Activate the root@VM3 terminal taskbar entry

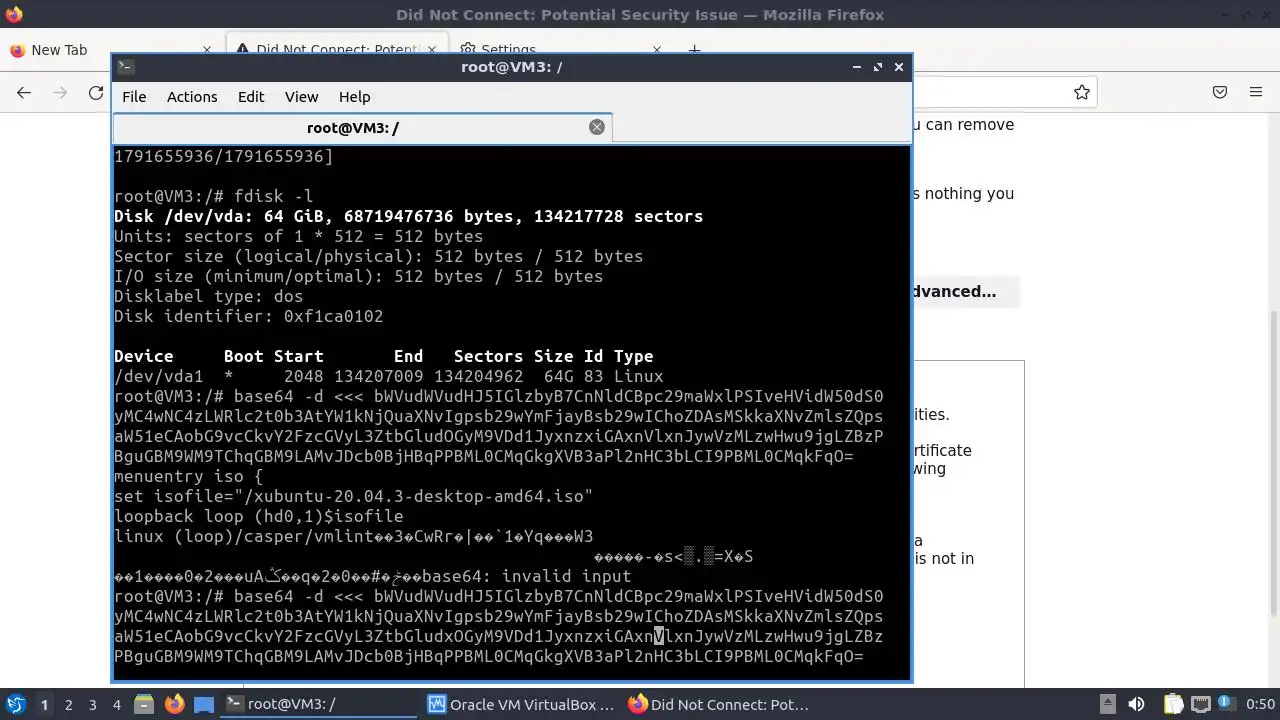(320, 704)
